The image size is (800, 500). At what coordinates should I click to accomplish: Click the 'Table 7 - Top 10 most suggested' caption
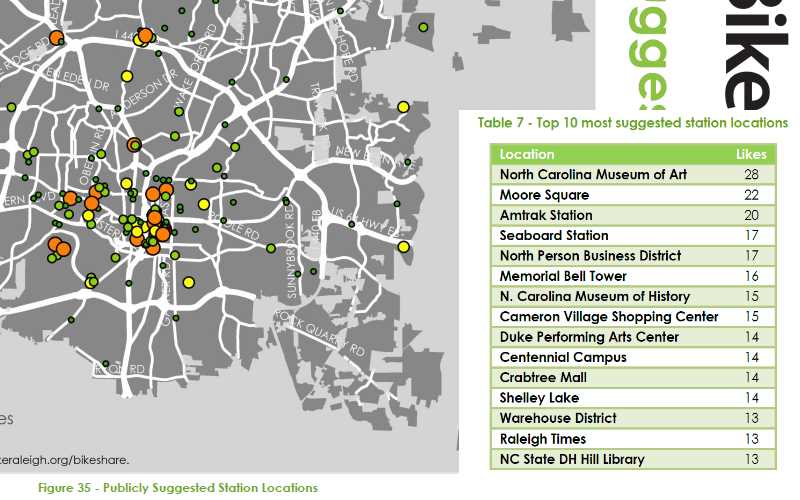point(633,123)
